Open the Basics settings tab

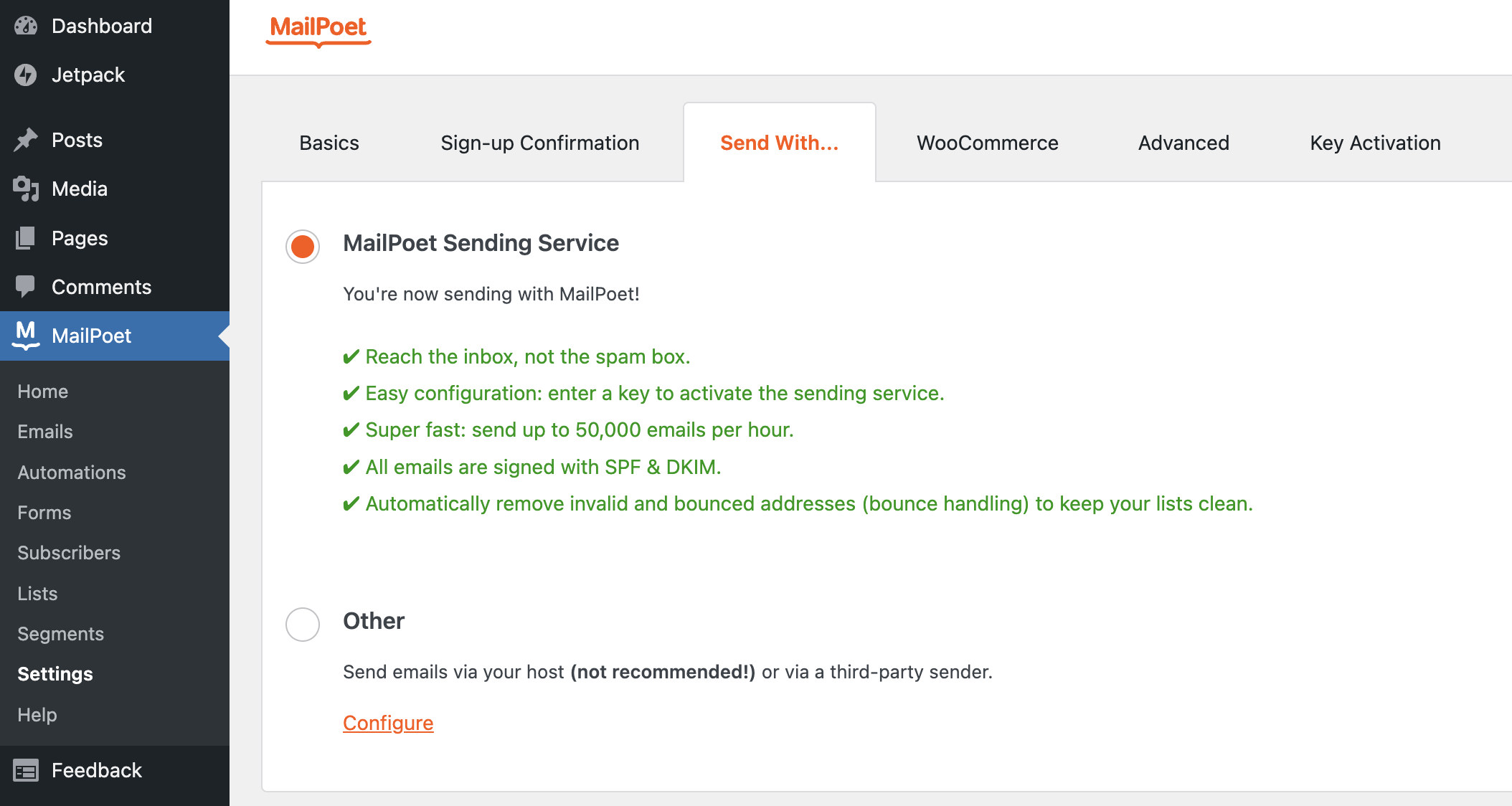[329, 143]
